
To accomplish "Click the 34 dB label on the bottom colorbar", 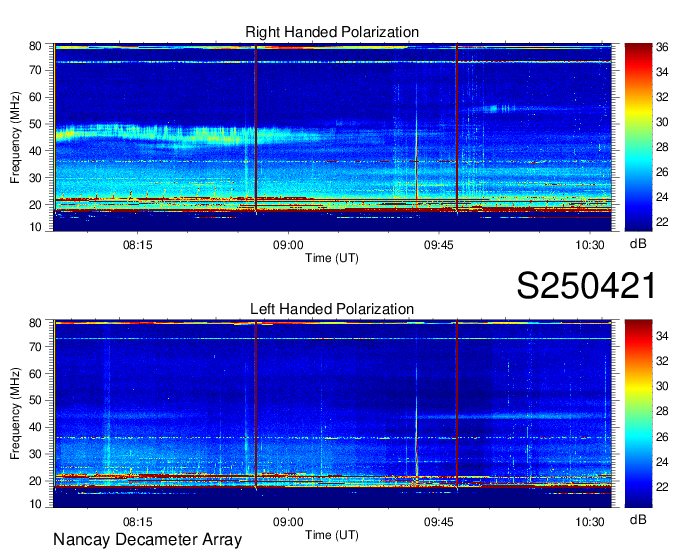I will tap(662, 336).
